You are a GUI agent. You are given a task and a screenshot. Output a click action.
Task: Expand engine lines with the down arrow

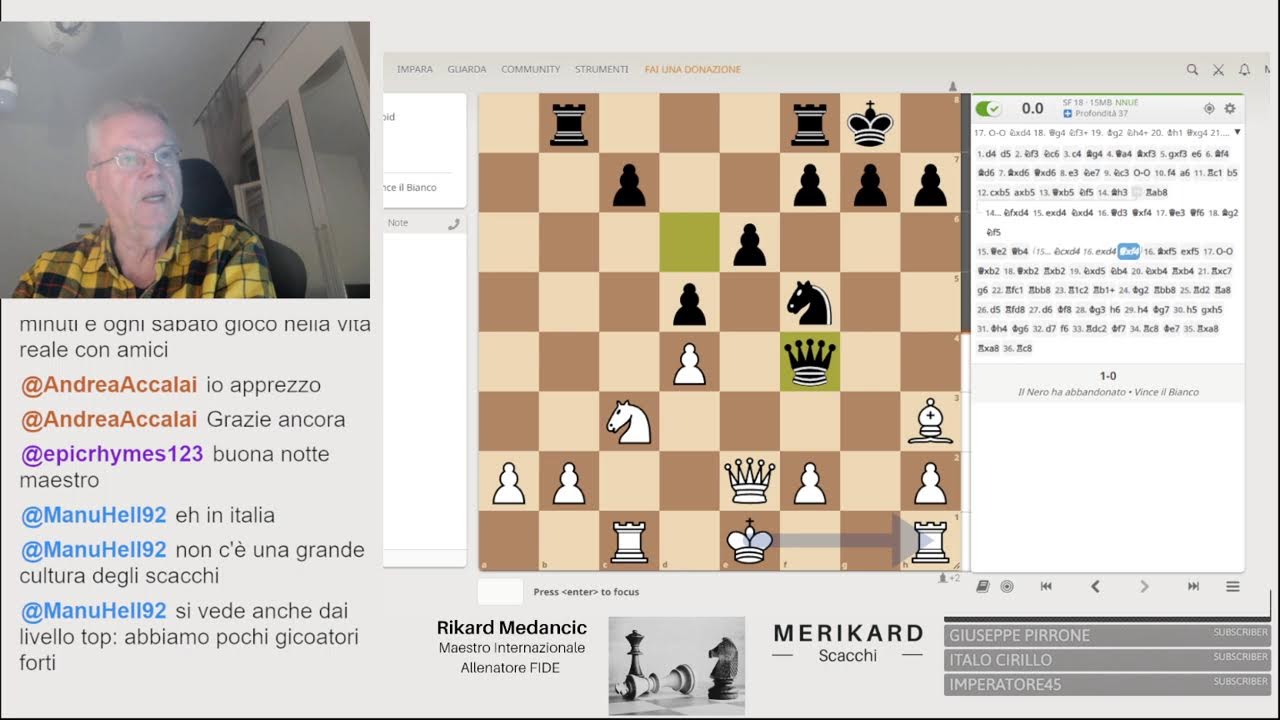point(1237,132)
